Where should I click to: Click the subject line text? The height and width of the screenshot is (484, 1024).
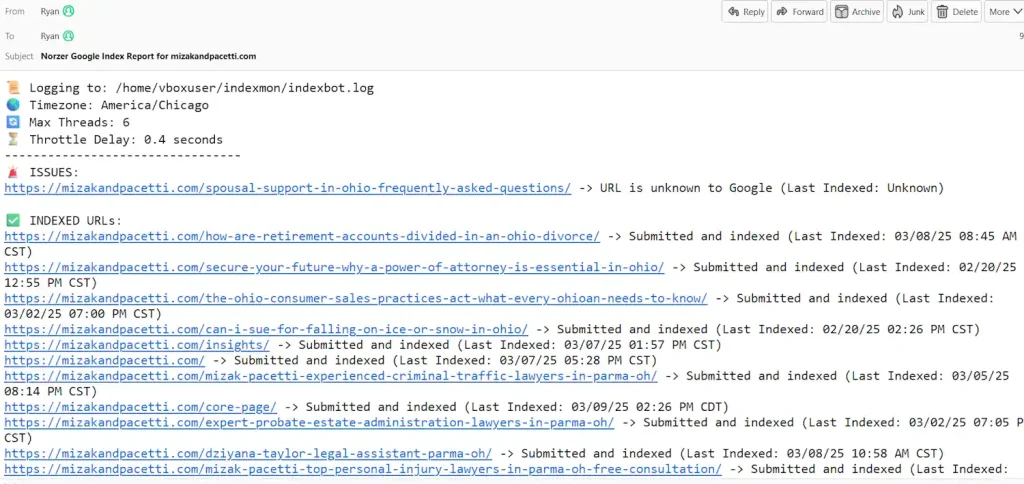[x=148, y=56]
